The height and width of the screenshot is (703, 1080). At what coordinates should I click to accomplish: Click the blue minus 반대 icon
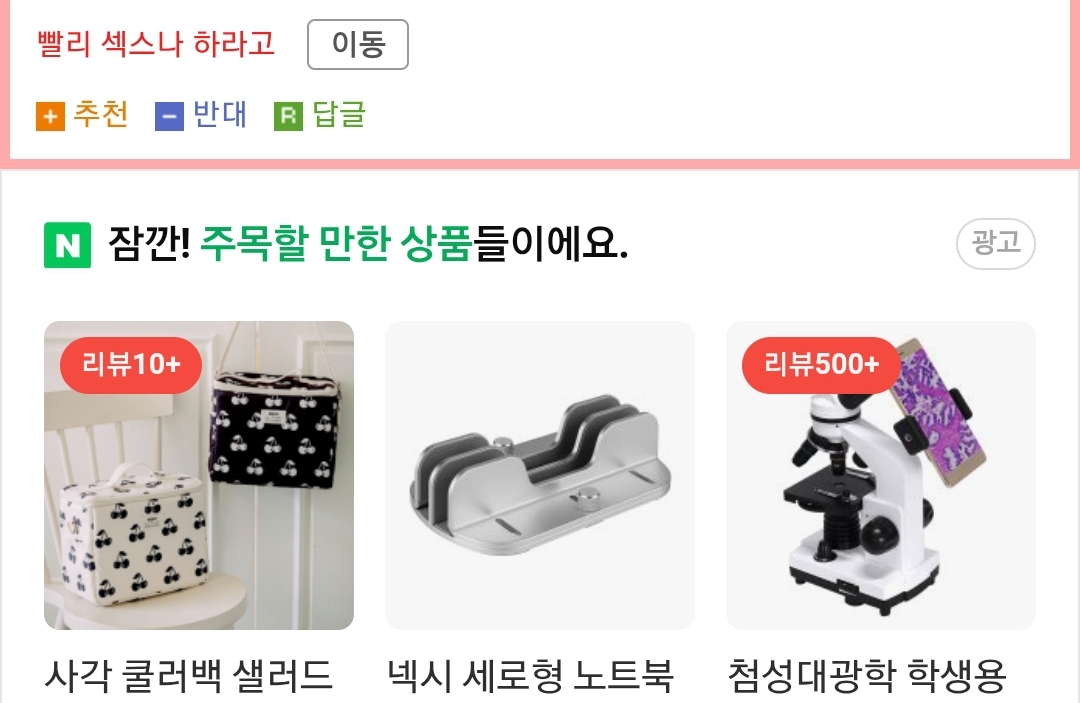pyautogui.click(x=169, y=116)
